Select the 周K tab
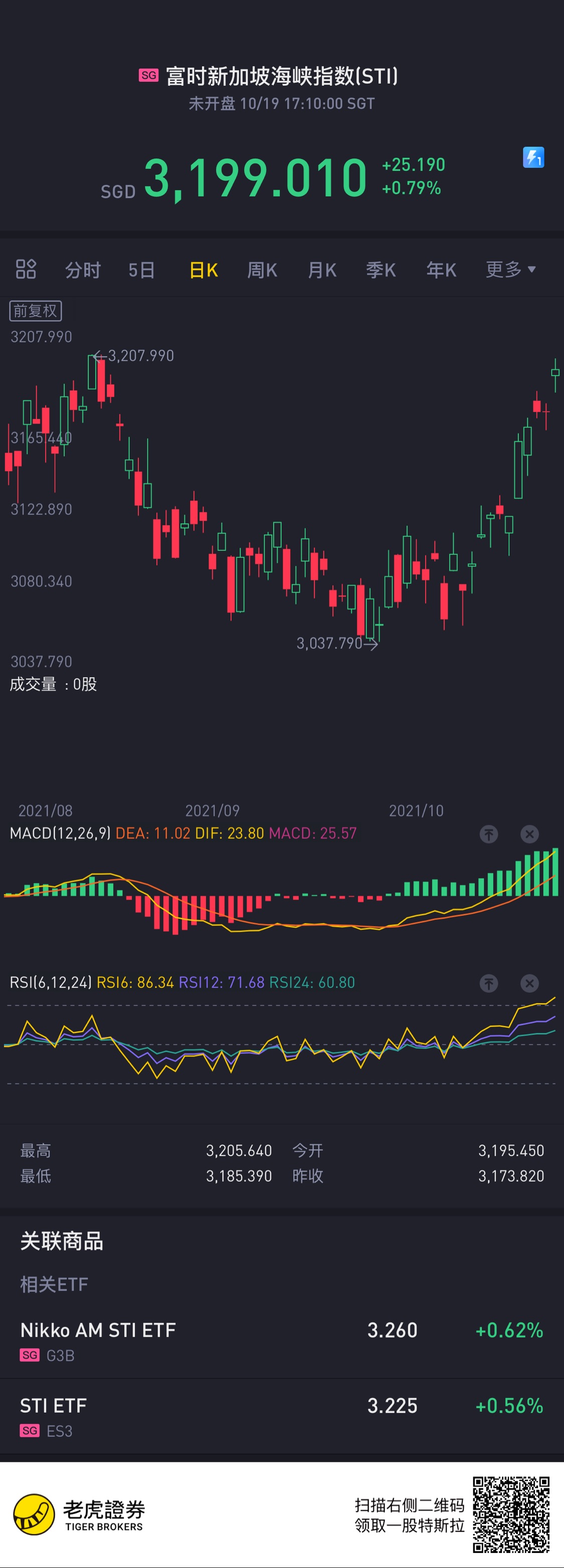Image resolution: width=564 pixels, height=1568 pixels. click(262, 270)
